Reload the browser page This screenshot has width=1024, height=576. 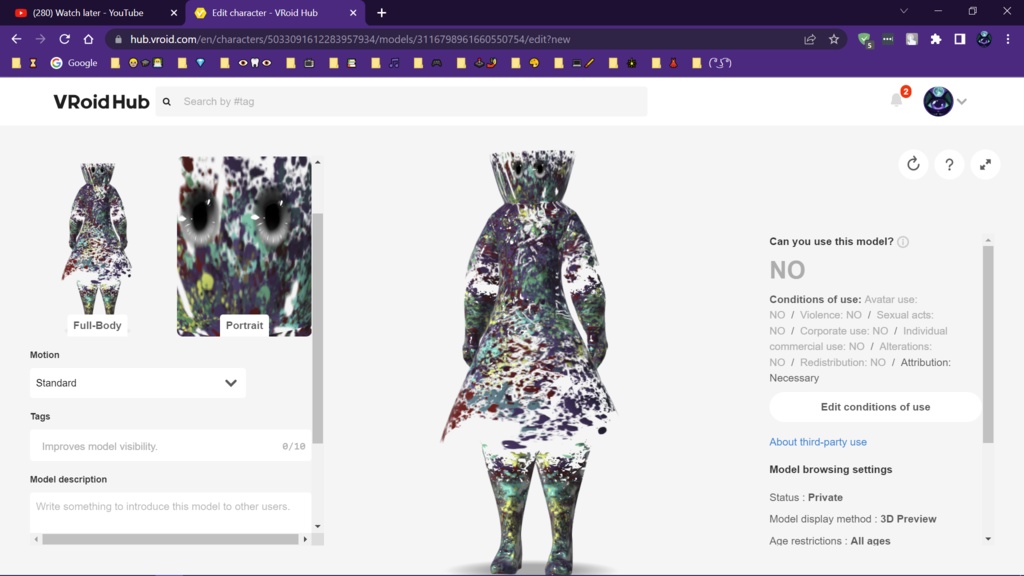64,39
